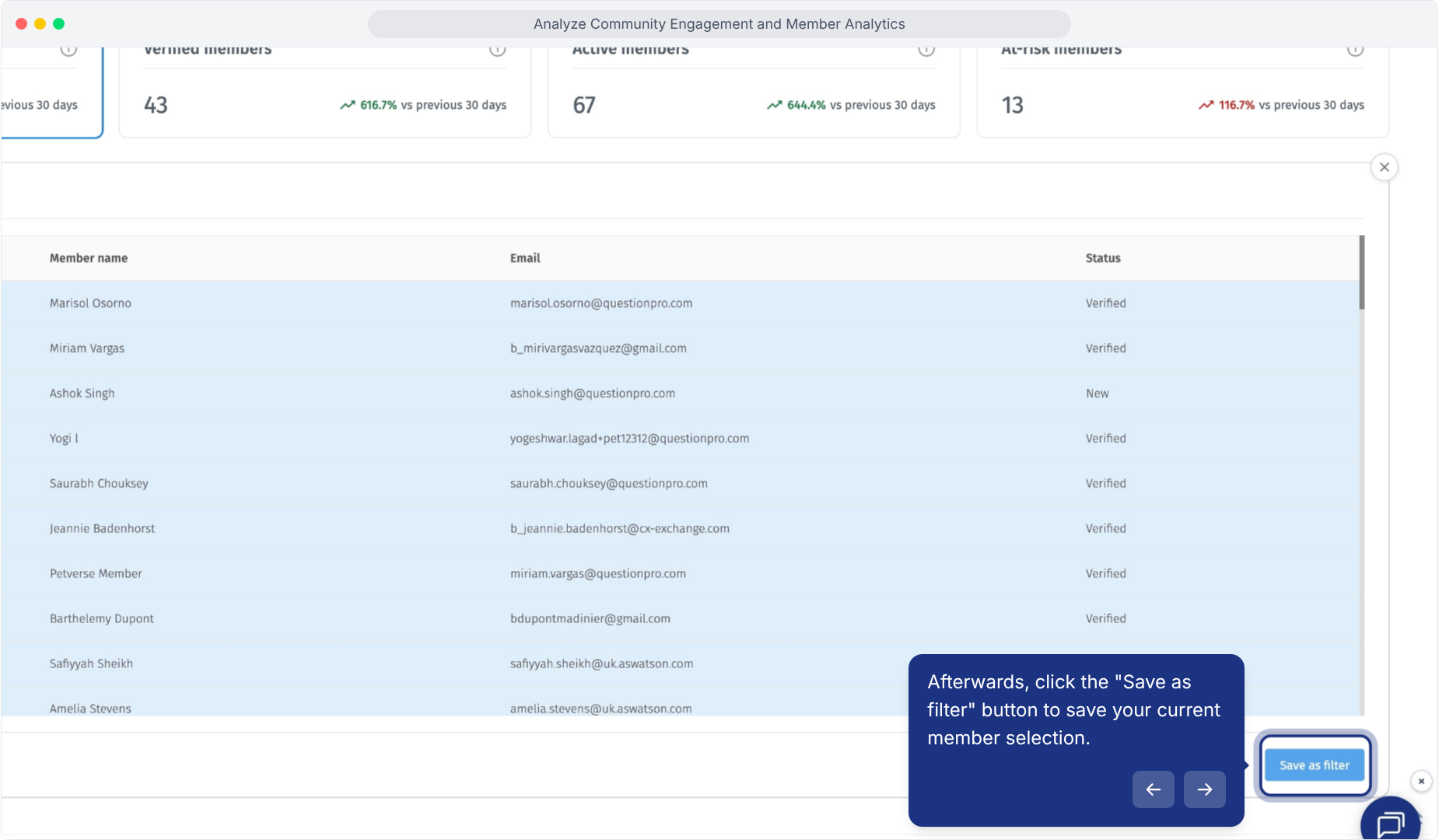This screenshot has height=840, width=1439.
Task: Go to previous tutorial step arrow
Action: tap(1153, 789)
